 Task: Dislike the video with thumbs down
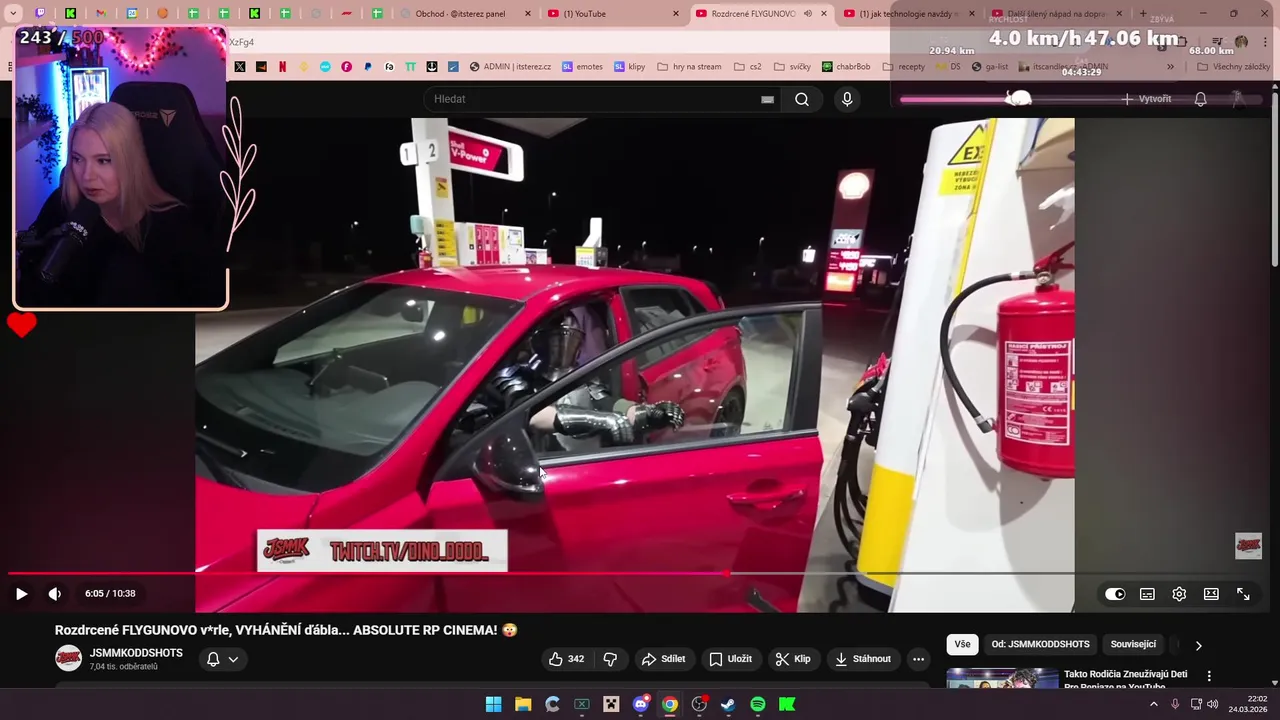(610, 659)
